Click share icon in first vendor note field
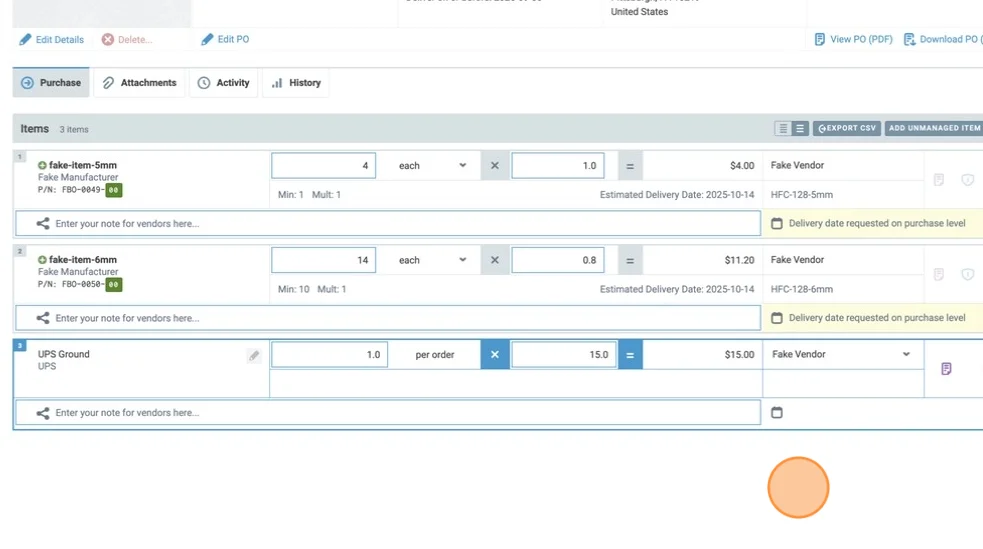 point(43,224)
